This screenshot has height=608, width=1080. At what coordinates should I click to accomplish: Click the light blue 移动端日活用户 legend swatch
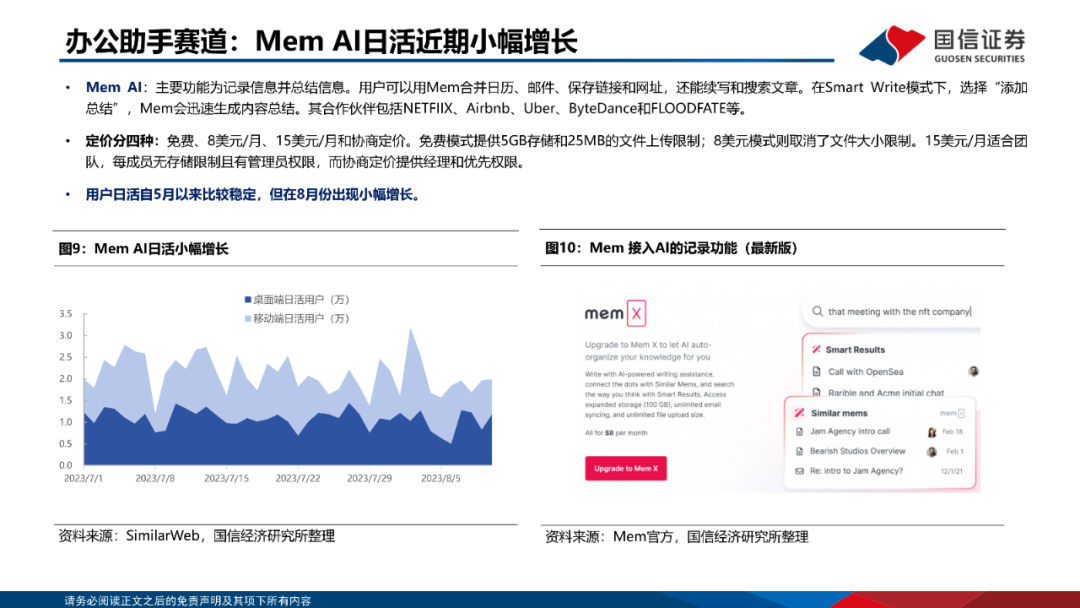(248, 319)
